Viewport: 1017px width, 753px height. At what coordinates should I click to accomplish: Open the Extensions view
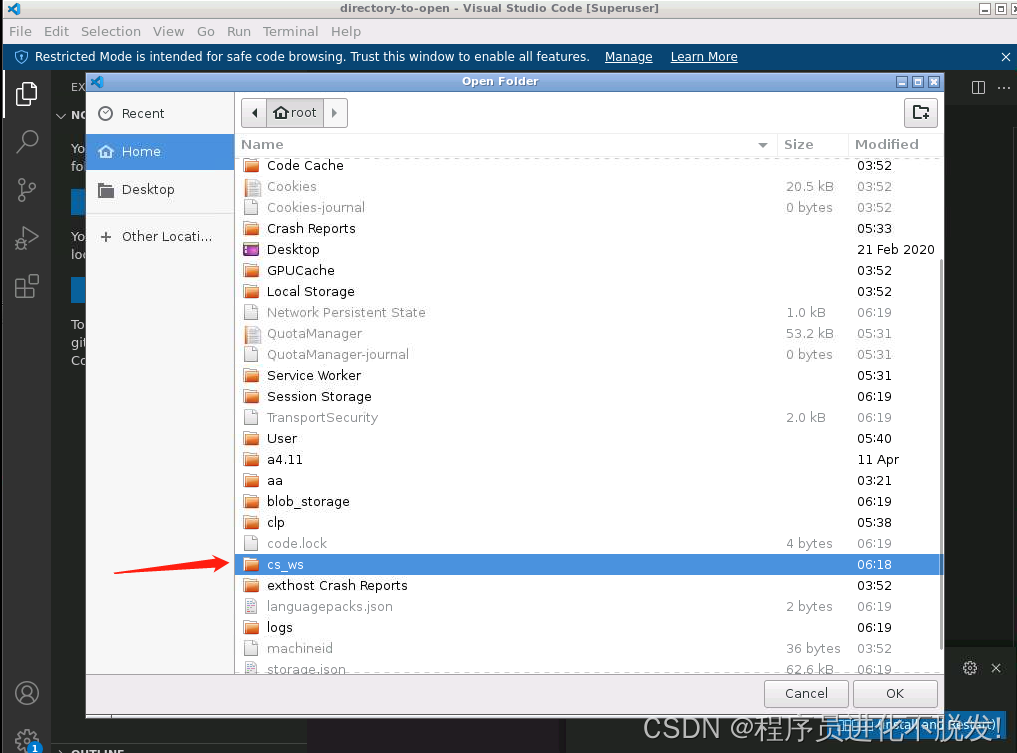(27, 286)
